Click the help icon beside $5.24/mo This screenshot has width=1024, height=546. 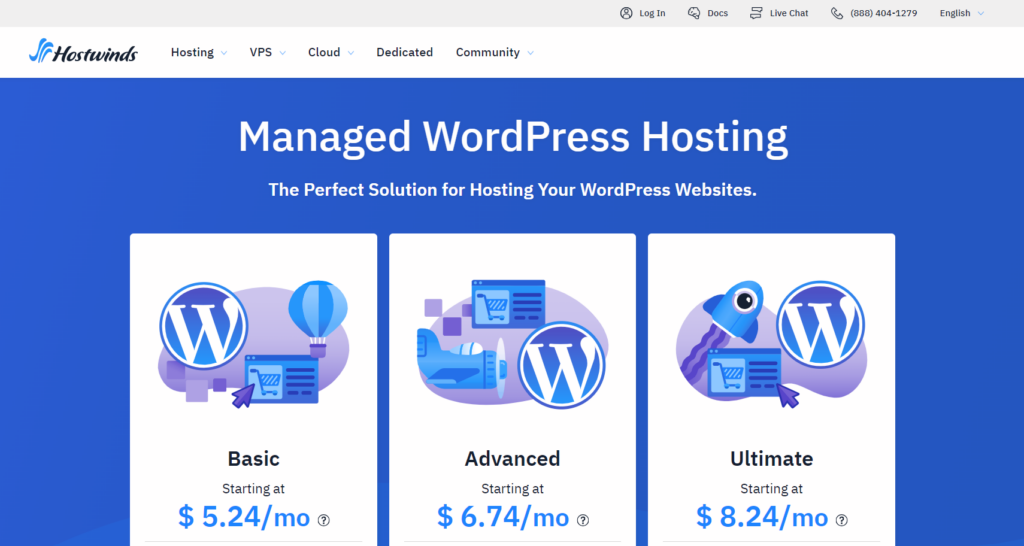pyautogui.click(x=324, y=520)
